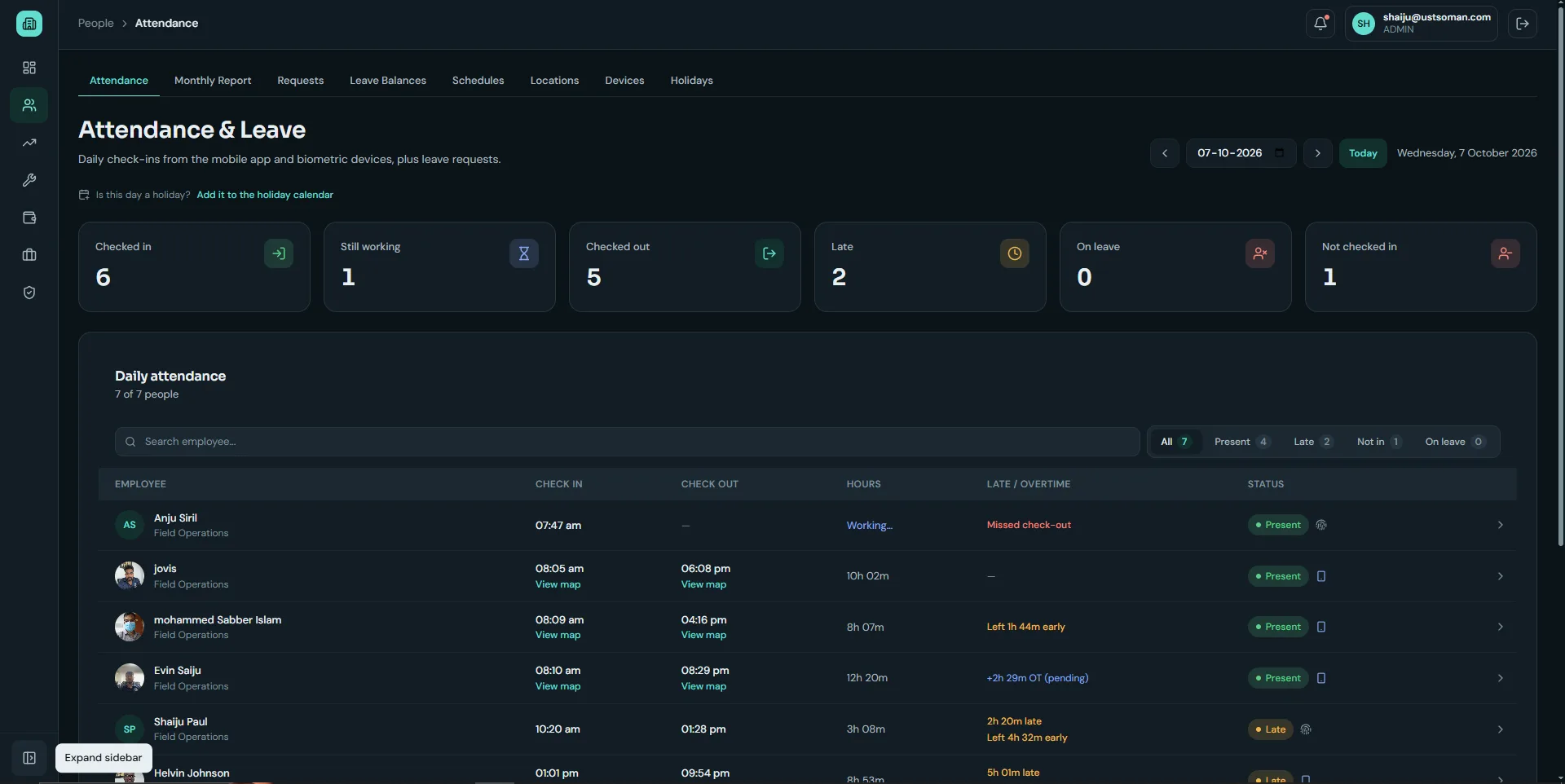Expand mohammed Sabber Islam row chevron
The height and width of the screenshot is (784, 1565).
click(1500, 627)
